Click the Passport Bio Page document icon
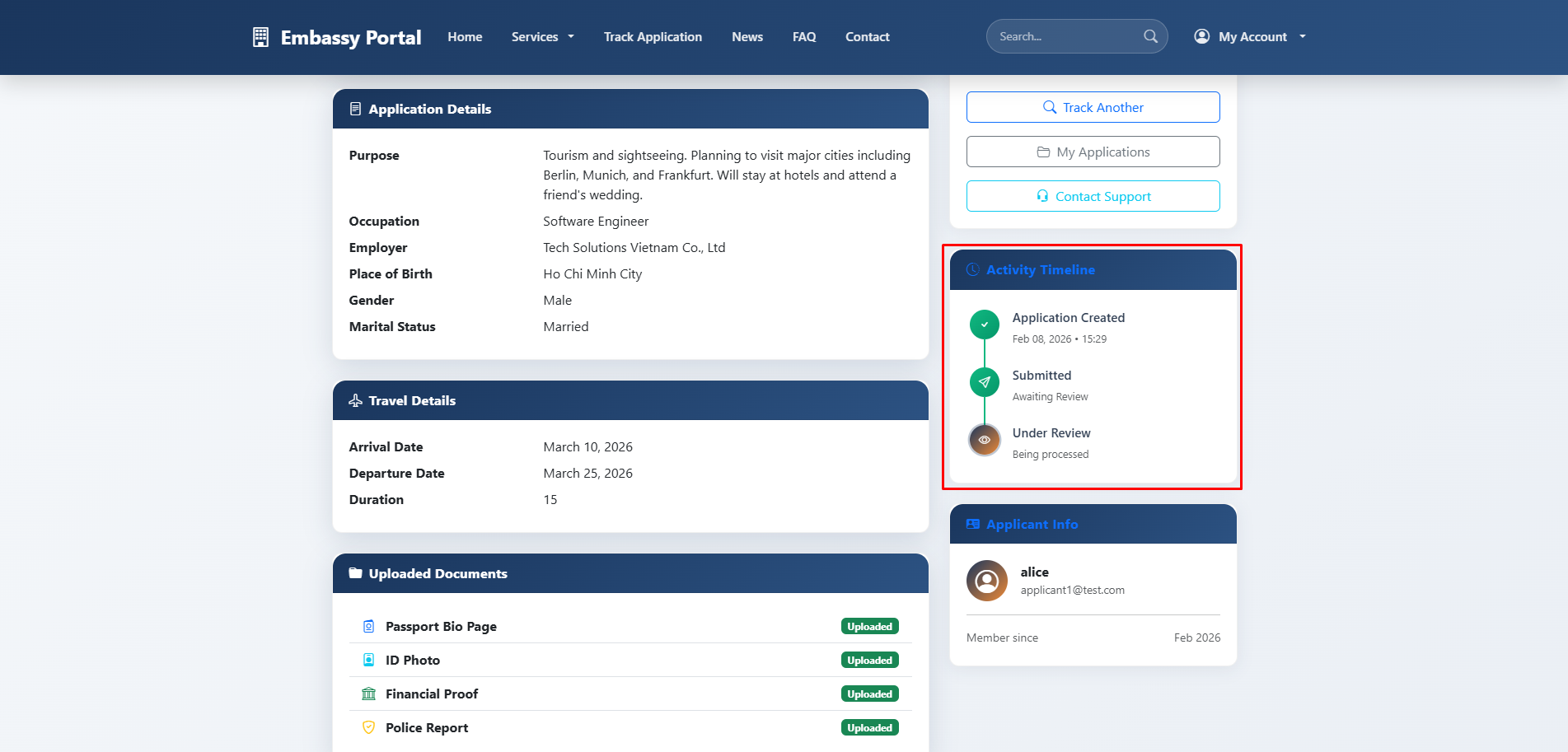 pyautogui.click(x=368, y=627)
